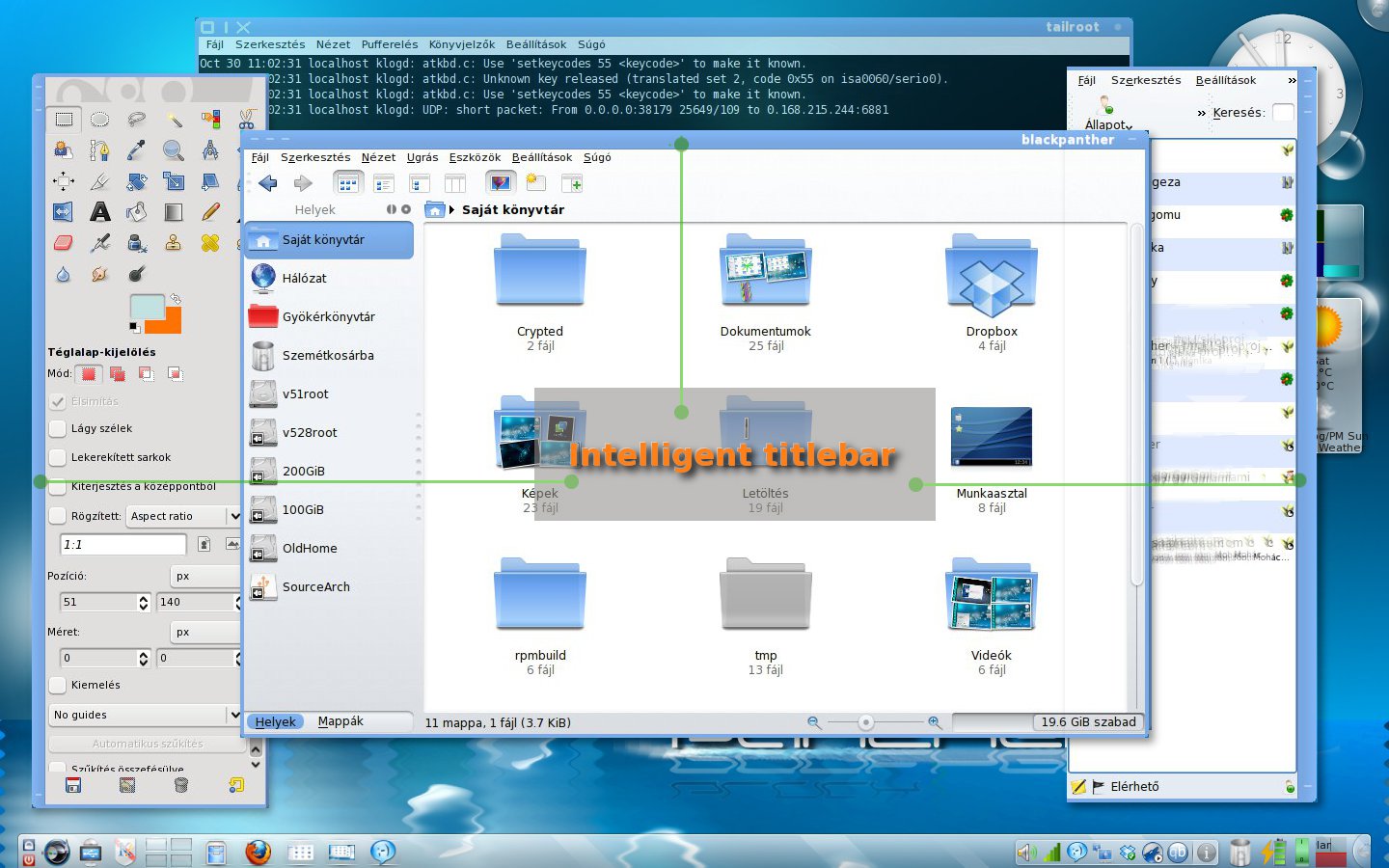Switch to the Helyek tab at bottom
1389x868 pixels.
tap(276, 721)
